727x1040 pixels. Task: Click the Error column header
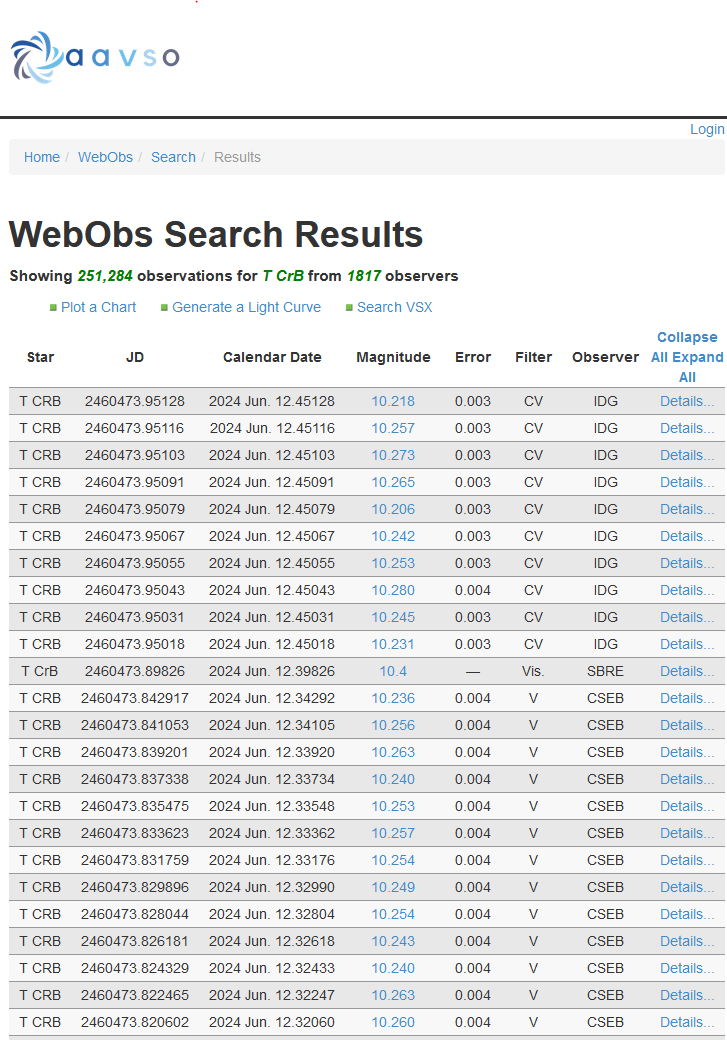click(x=473, y=358)
